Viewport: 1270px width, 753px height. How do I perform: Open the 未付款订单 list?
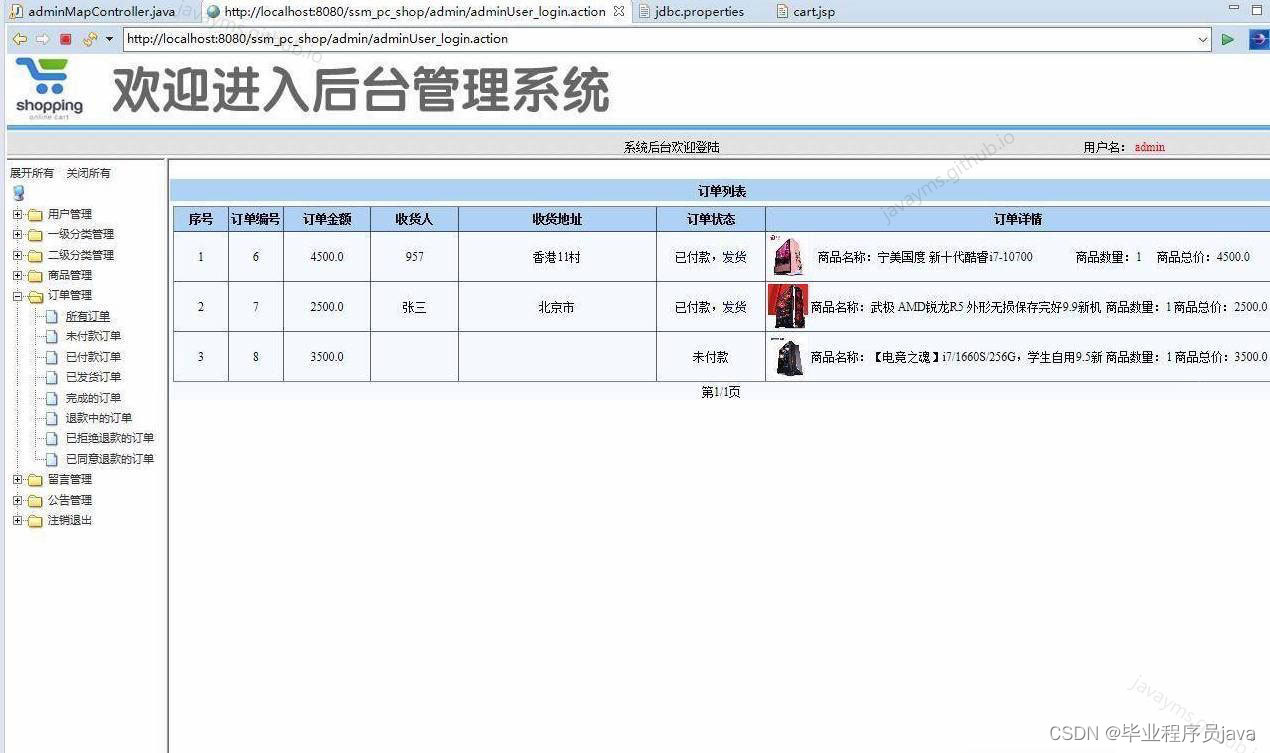tap(91, 336)
